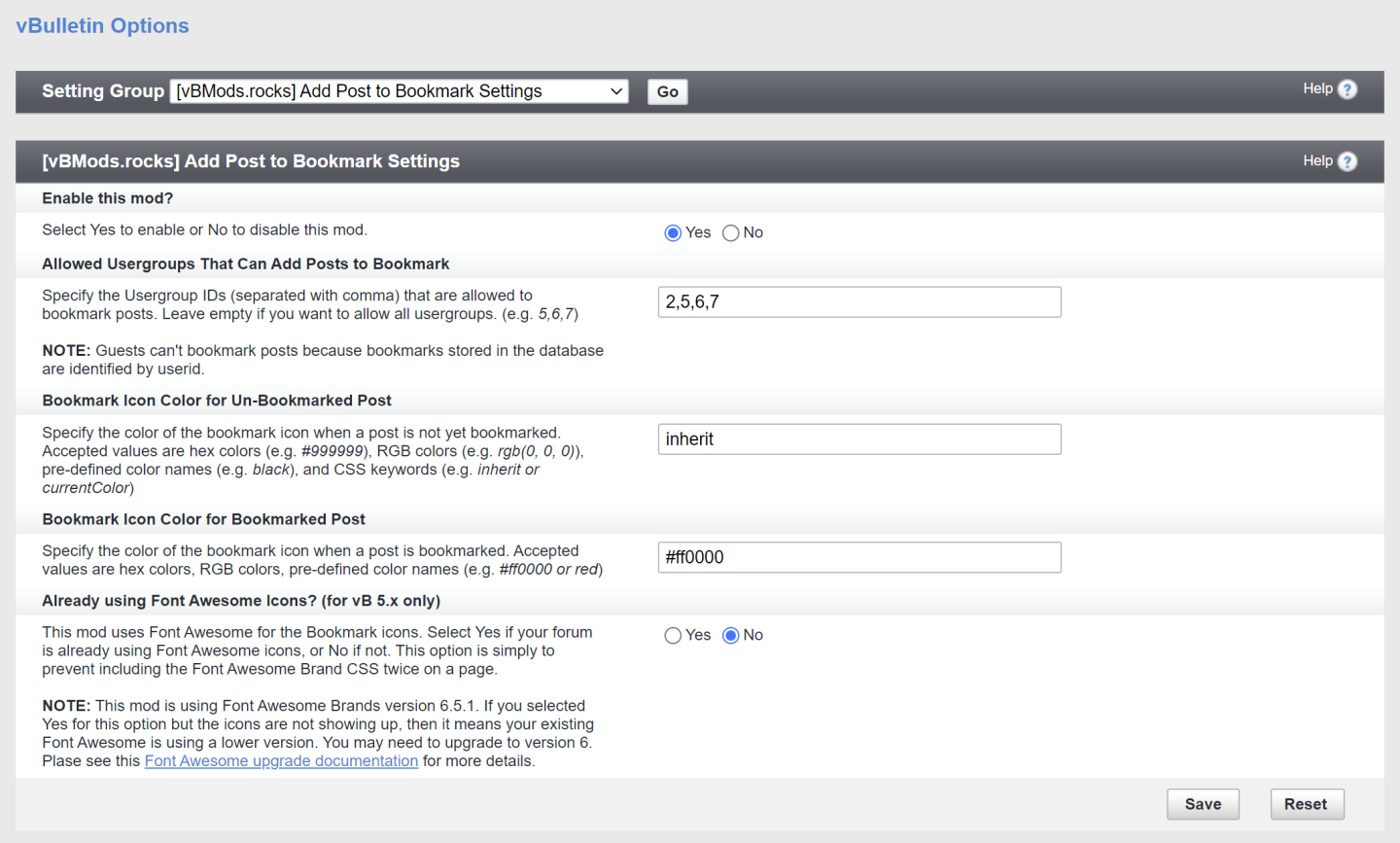
Task: Click Bookmark Icon Color for Bookmarked Post heading
Action: pyautogui.click(x=204, y=519)
